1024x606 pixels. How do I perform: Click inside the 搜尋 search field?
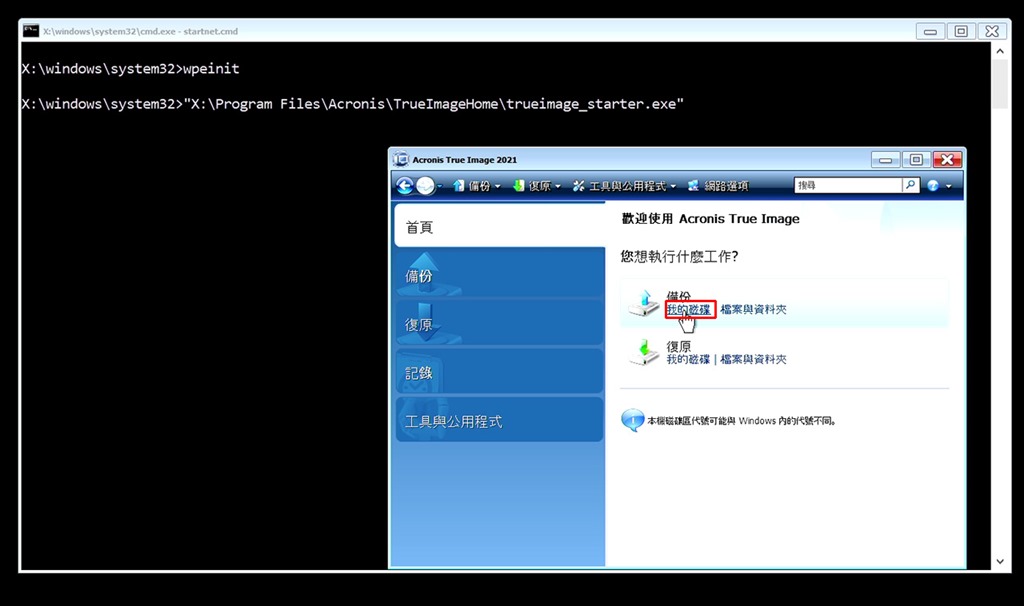pyautogui.click(x=846, y=186)
